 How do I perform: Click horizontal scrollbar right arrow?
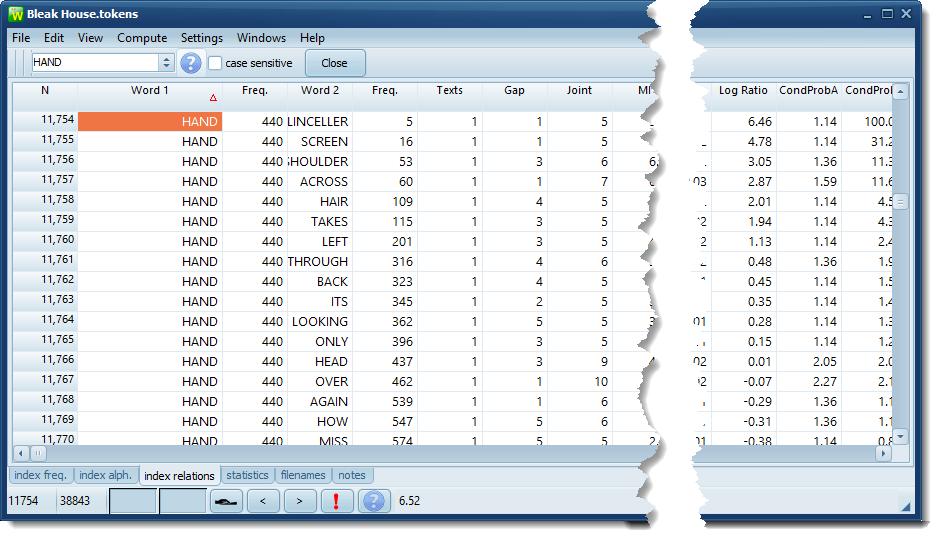pos(884,454)
